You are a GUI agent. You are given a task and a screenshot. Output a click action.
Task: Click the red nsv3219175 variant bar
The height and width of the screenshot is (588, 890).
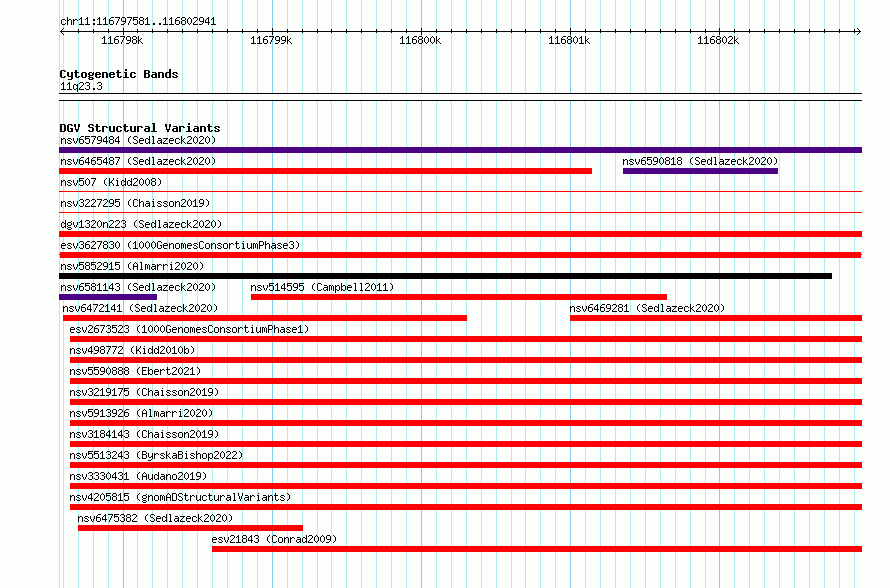465,402
